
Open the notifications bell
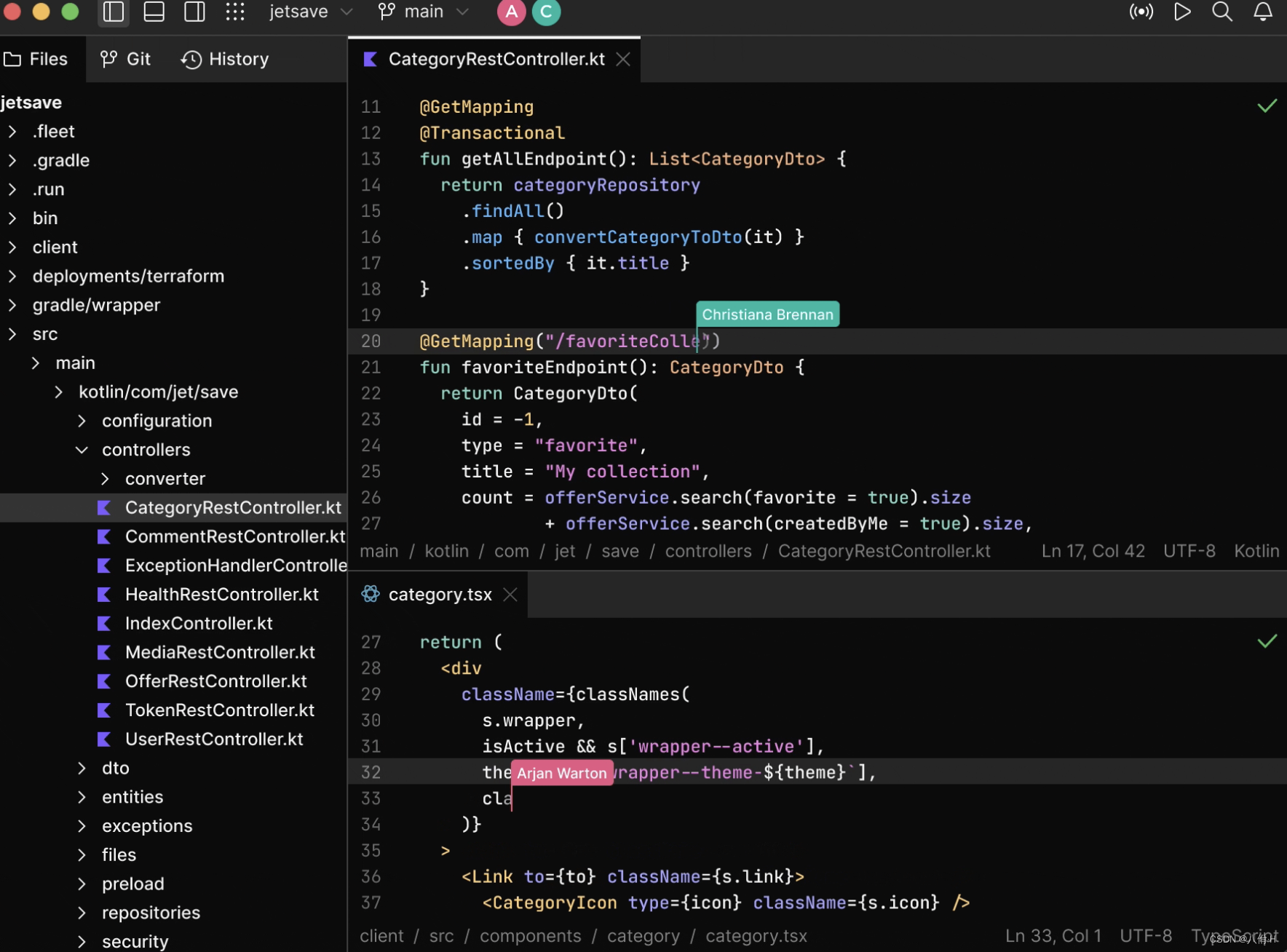(1263, 12)
